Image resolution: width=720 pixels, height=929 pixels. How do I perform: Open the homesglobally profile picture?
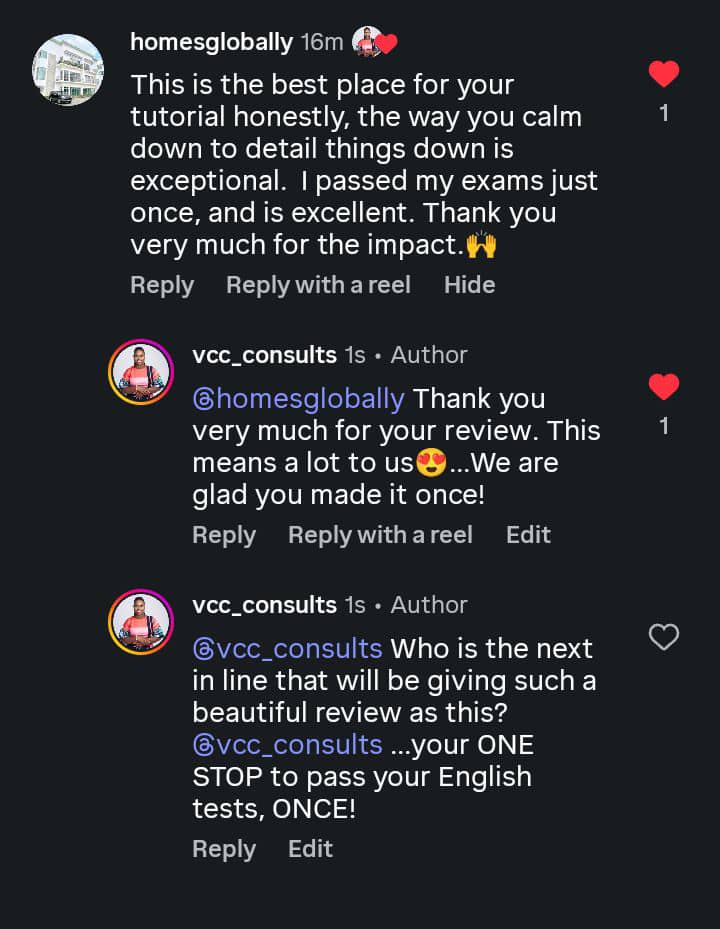(68, 69)
